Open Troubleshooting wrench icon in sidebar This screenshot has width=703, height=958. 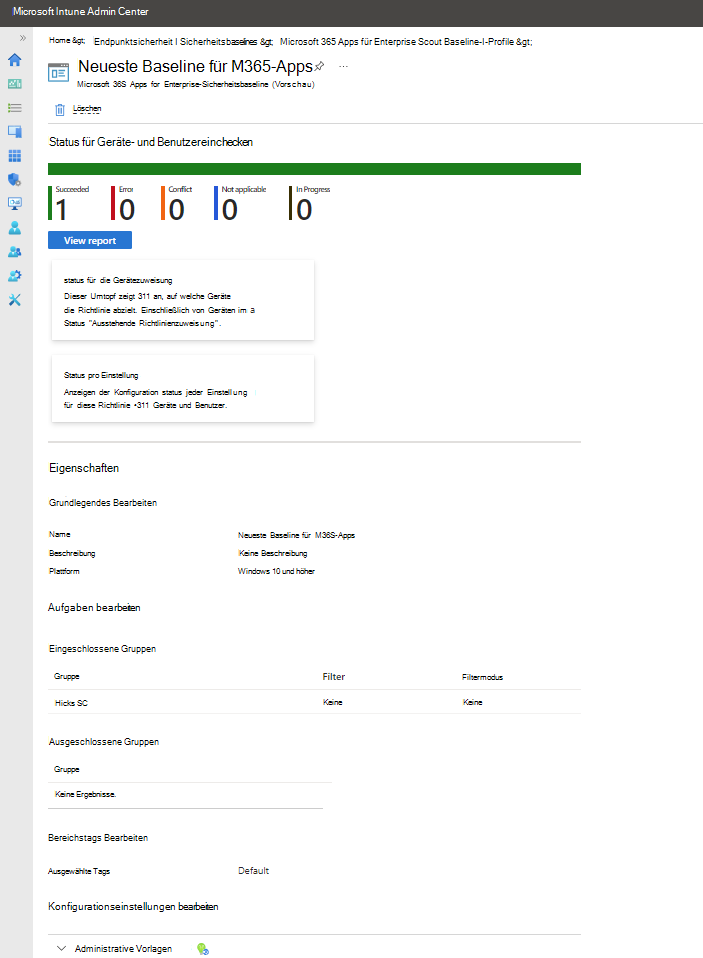coord(15,300)
